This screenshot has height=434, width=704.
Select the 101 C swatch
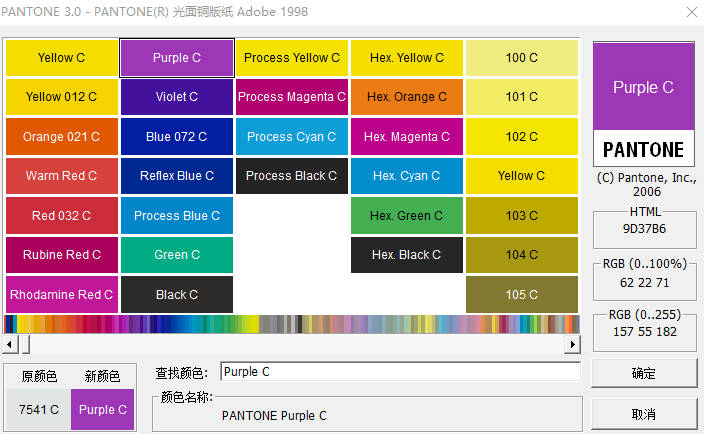click(x=522, y=97)
